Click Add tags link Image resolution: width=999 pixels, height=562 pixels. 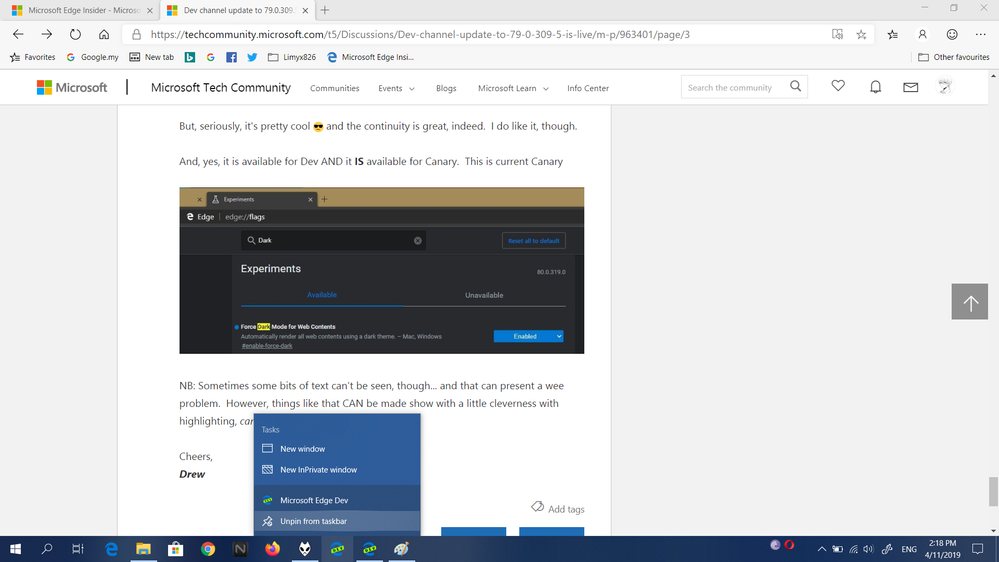pos(557,508)
